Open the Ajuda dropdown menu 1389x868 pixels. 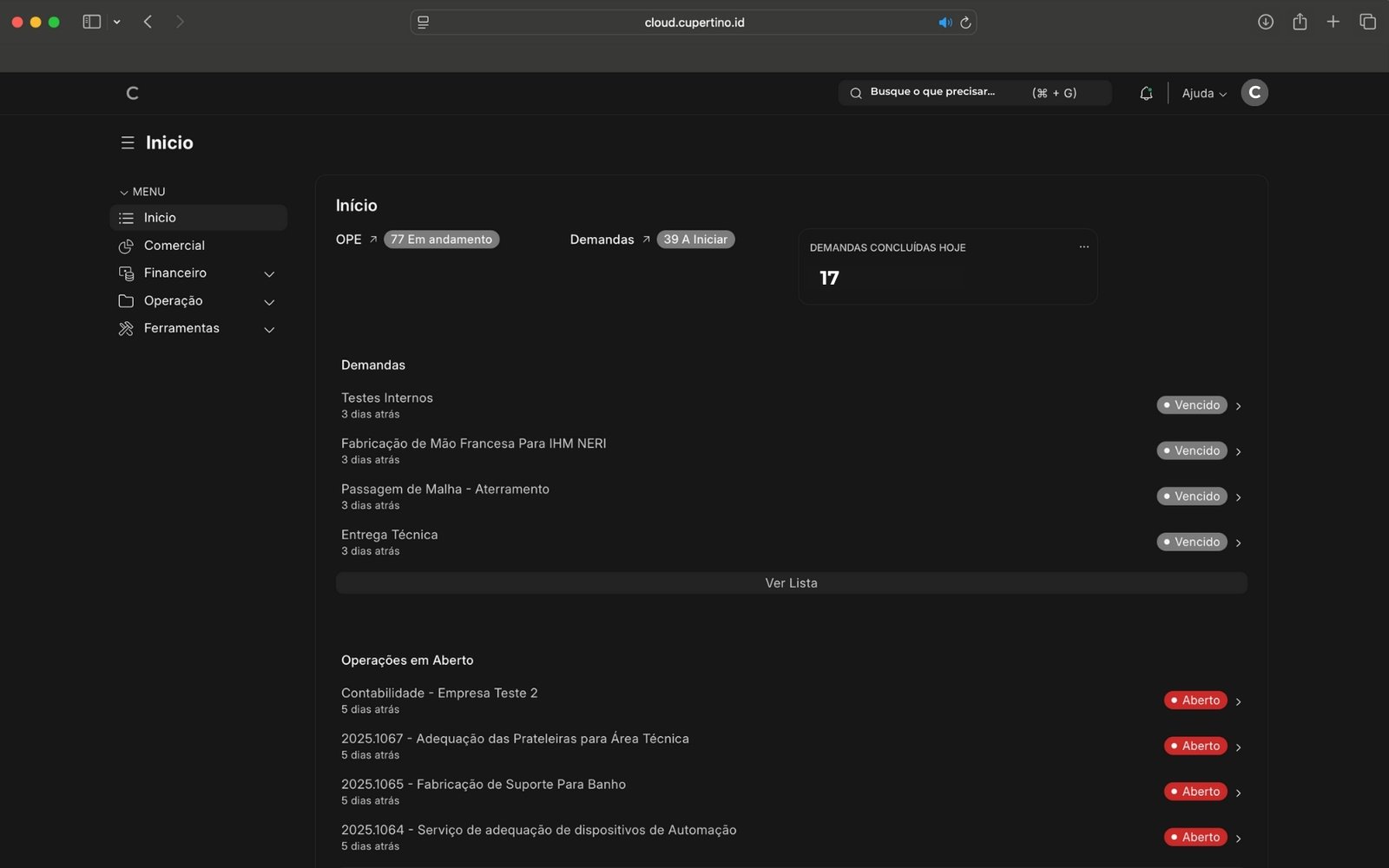pos(1204,93)
